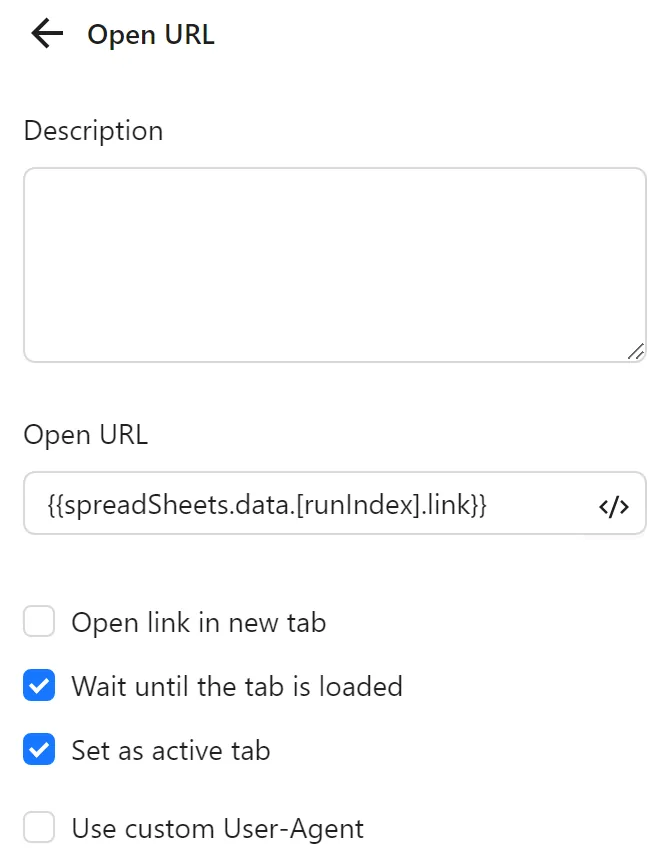Uncheck Wait until the tab is loaded

[39, 686]
